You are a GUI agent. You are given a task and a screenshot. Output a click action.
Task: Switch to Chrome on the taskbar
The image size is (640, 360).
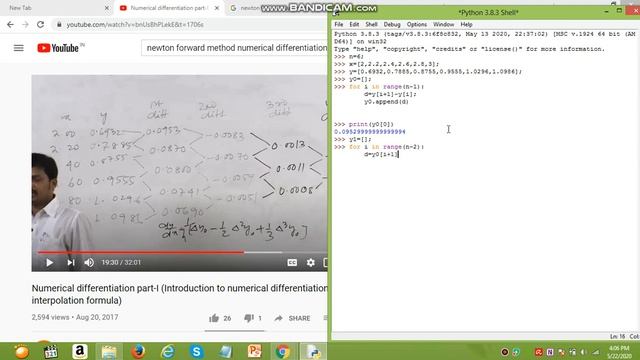coord(282,351)
